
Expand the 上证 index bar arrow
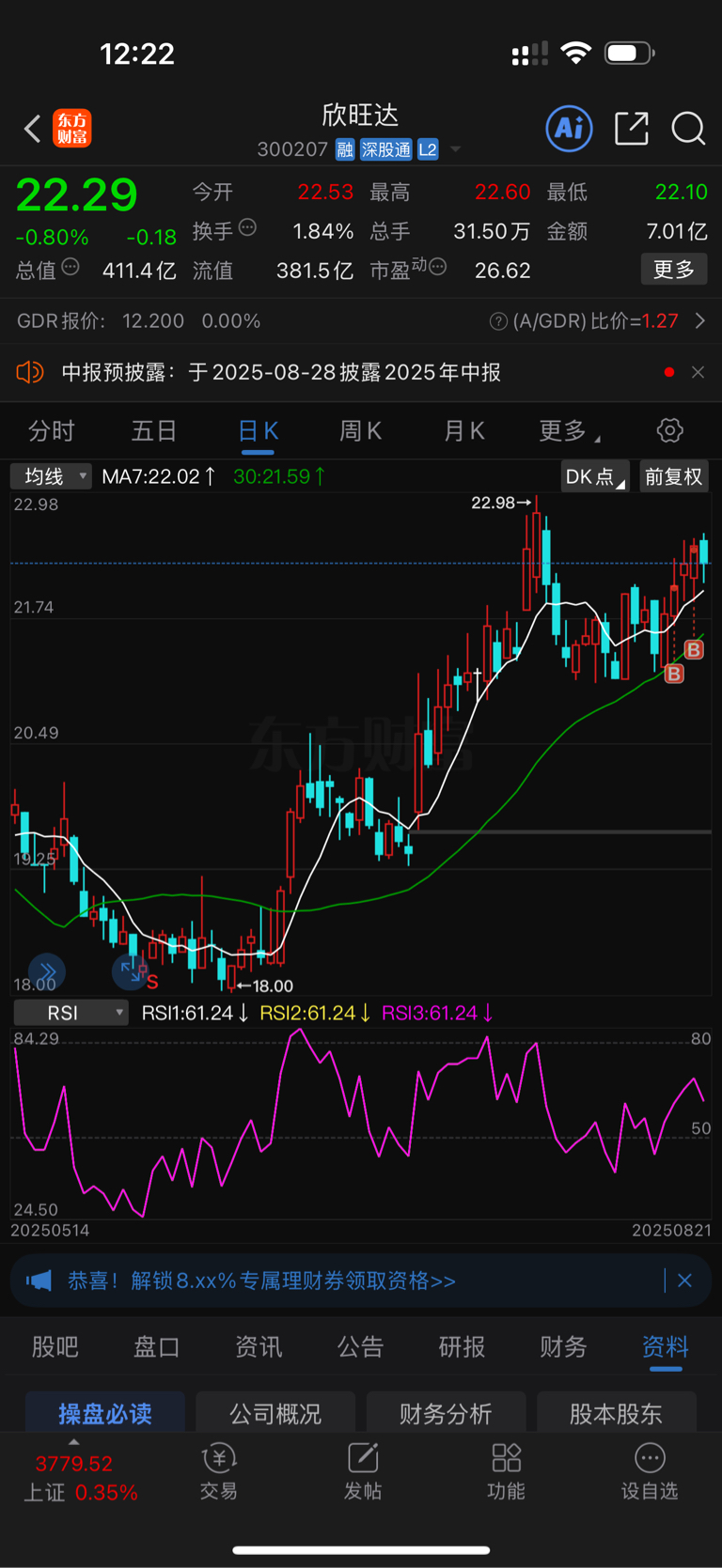click(74, 1442)
